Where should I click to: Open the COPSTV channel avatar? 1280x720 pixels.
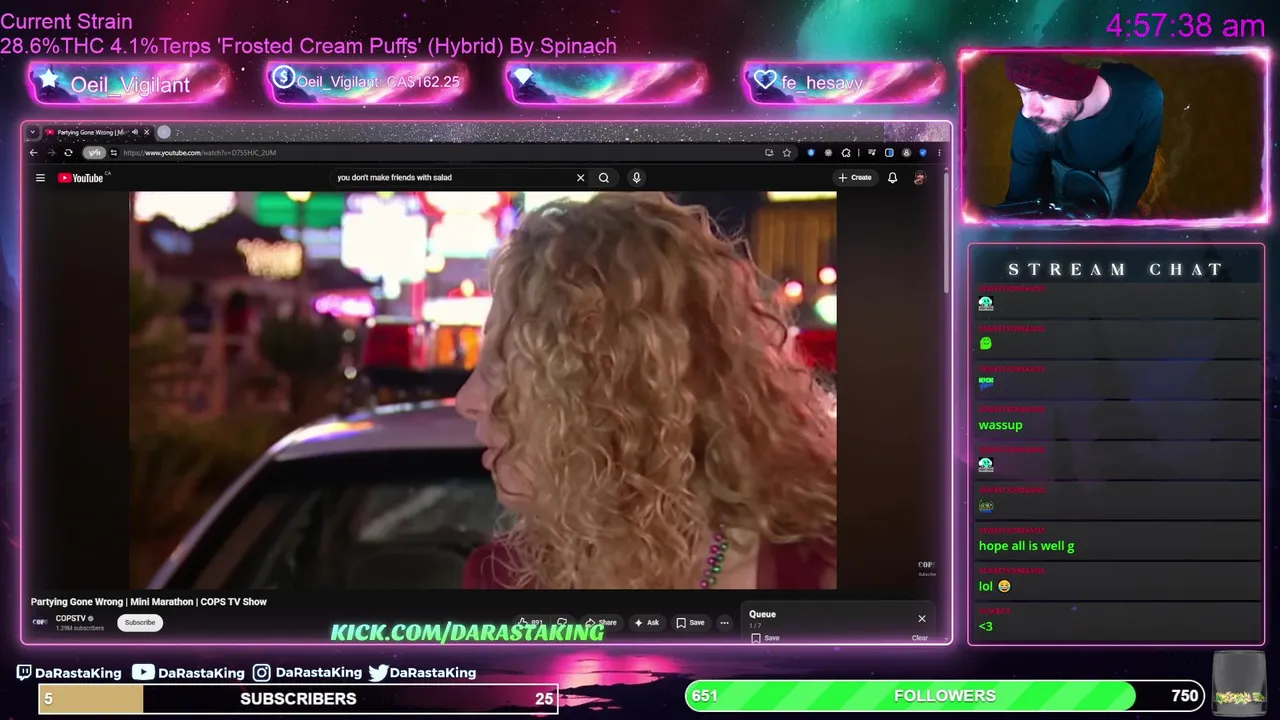40,622
